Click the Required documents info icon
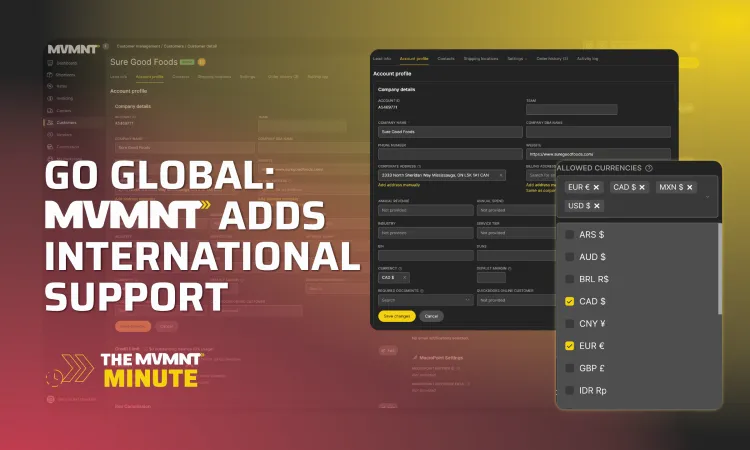 pos(421,291)
